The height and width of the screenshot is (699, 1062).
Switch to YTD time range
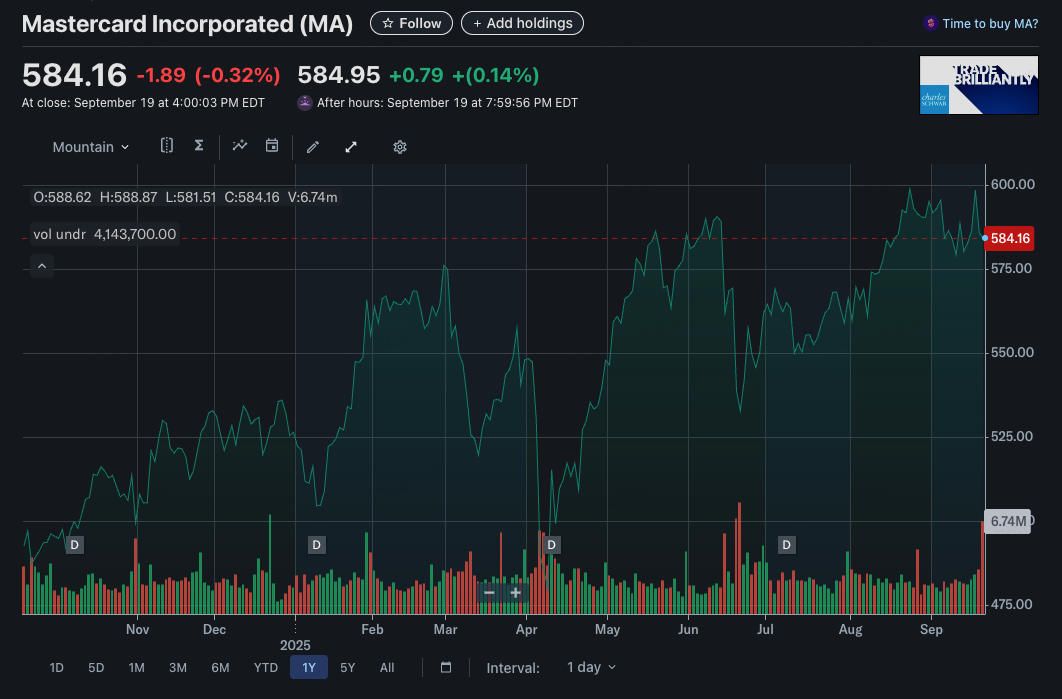[266, 667]
